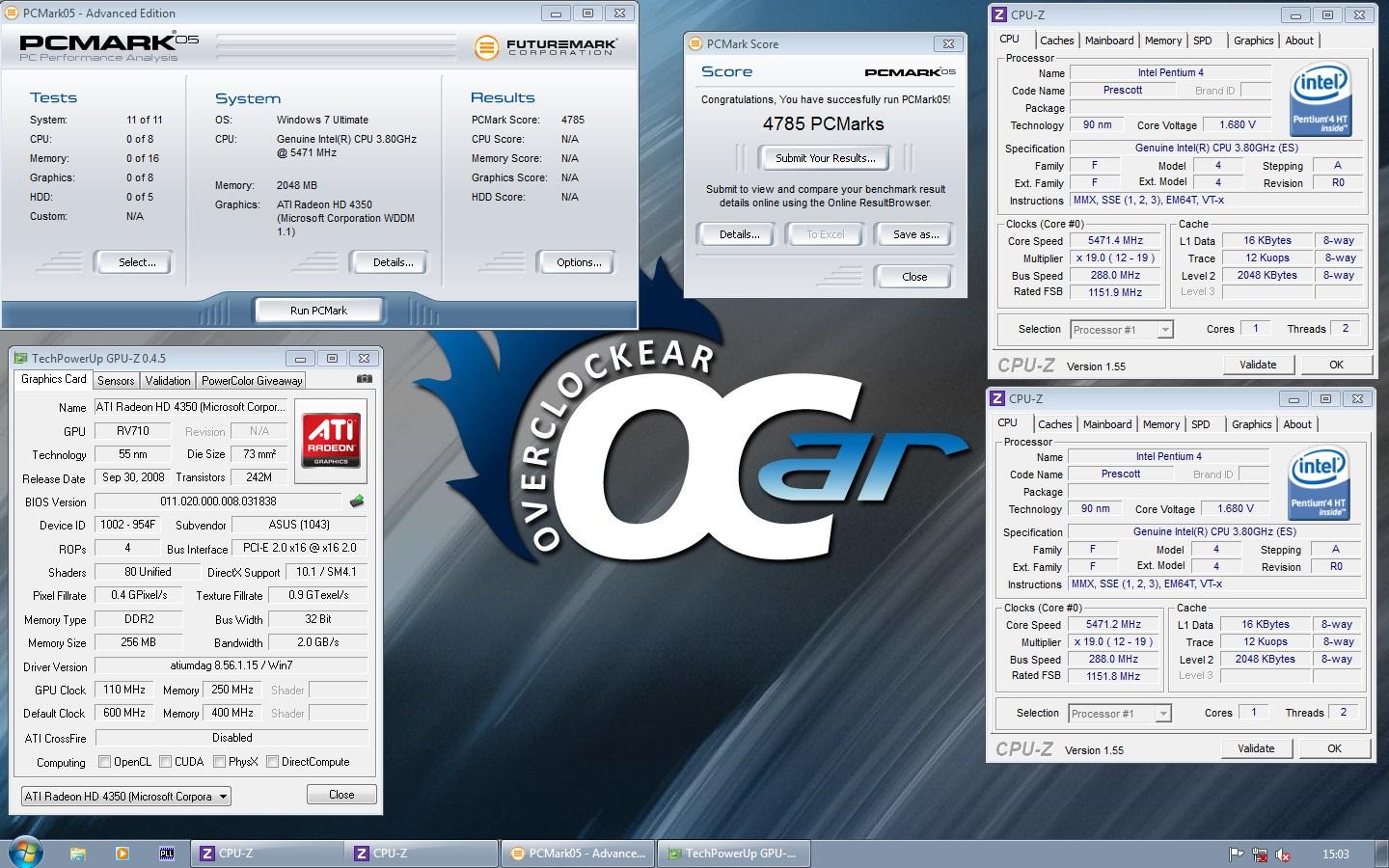Open Processor #1 dropdown in upper CPU-Z

point(1122,330)
